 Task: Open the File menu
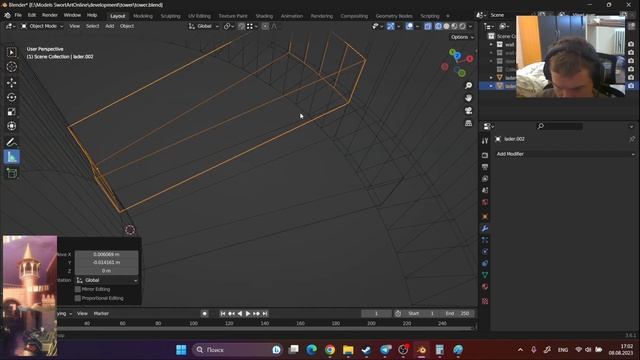(x=18, y=15)
